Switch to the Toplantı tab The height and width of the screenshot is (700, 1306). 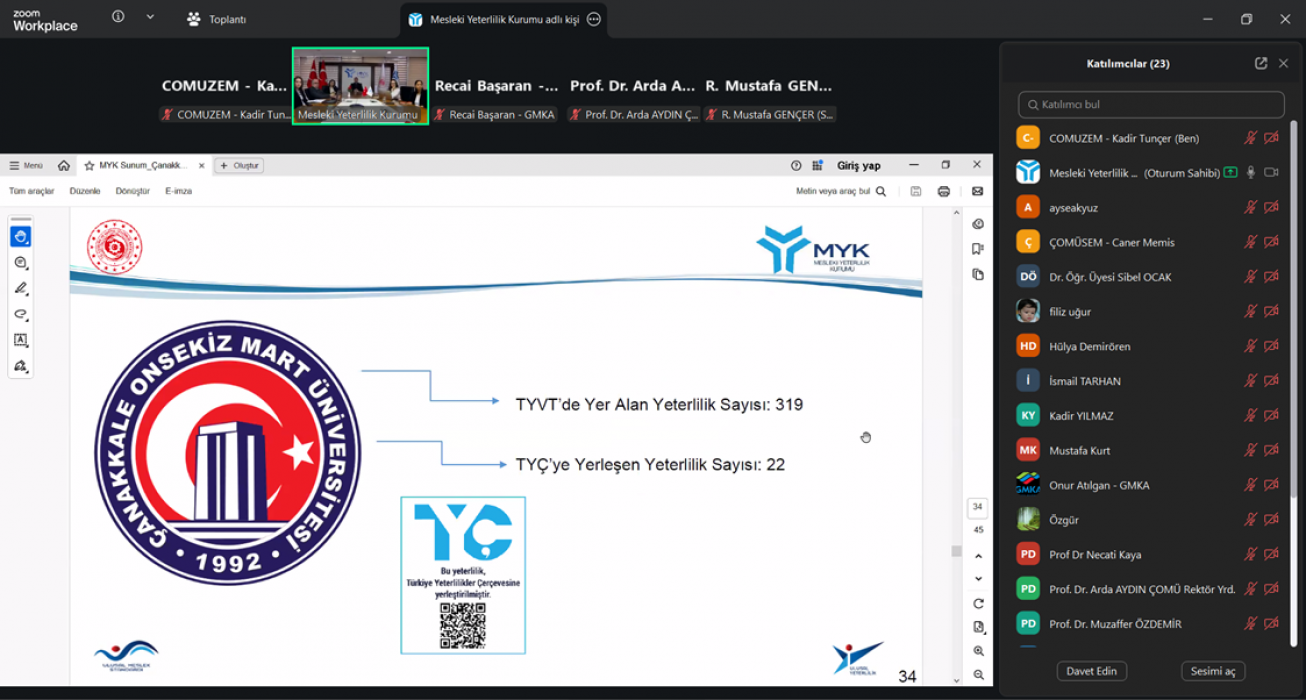click(x=217, y=19)
